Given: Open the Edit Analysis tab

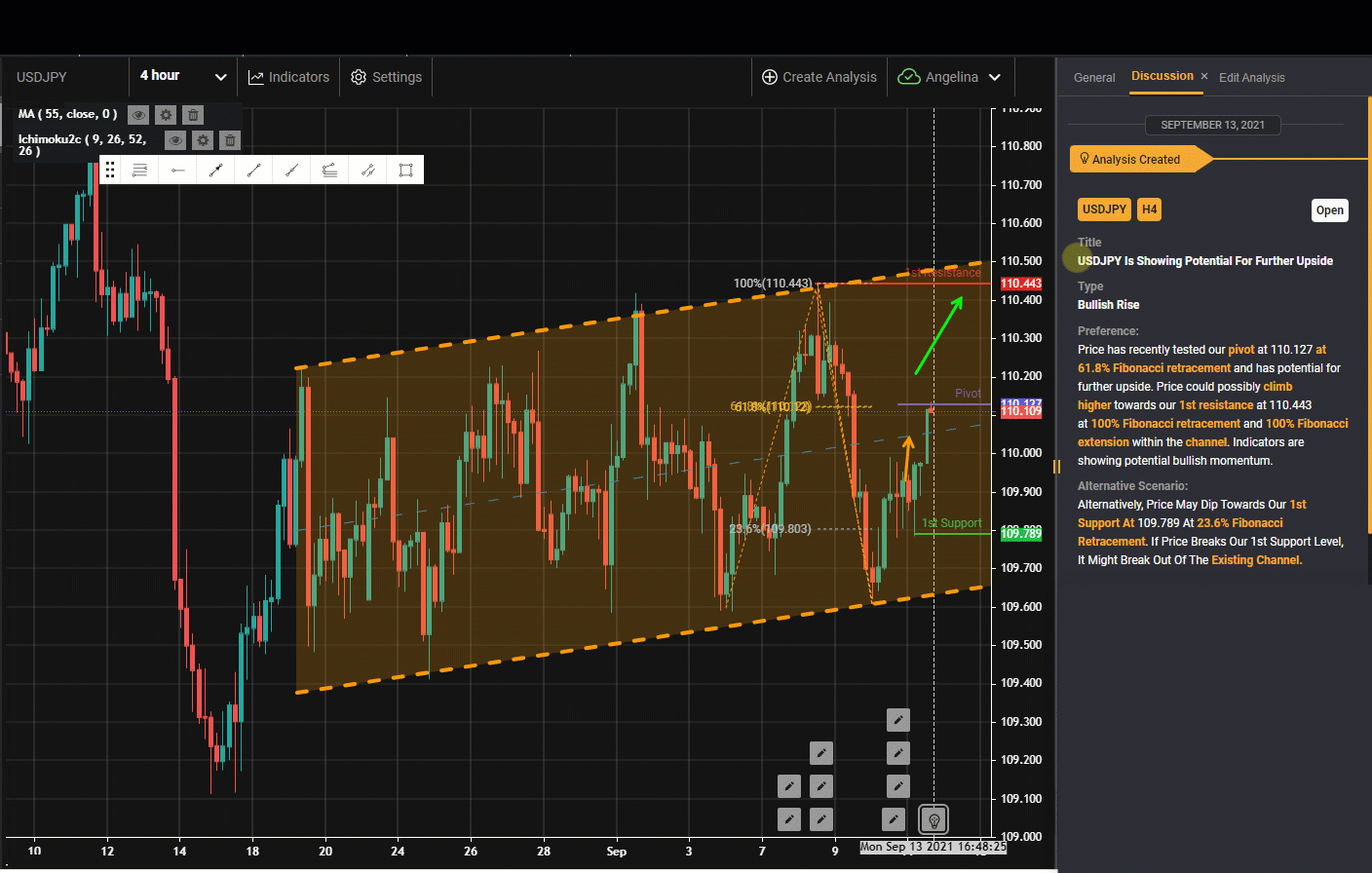Looking at the screenshot, I should [1251, 78].
